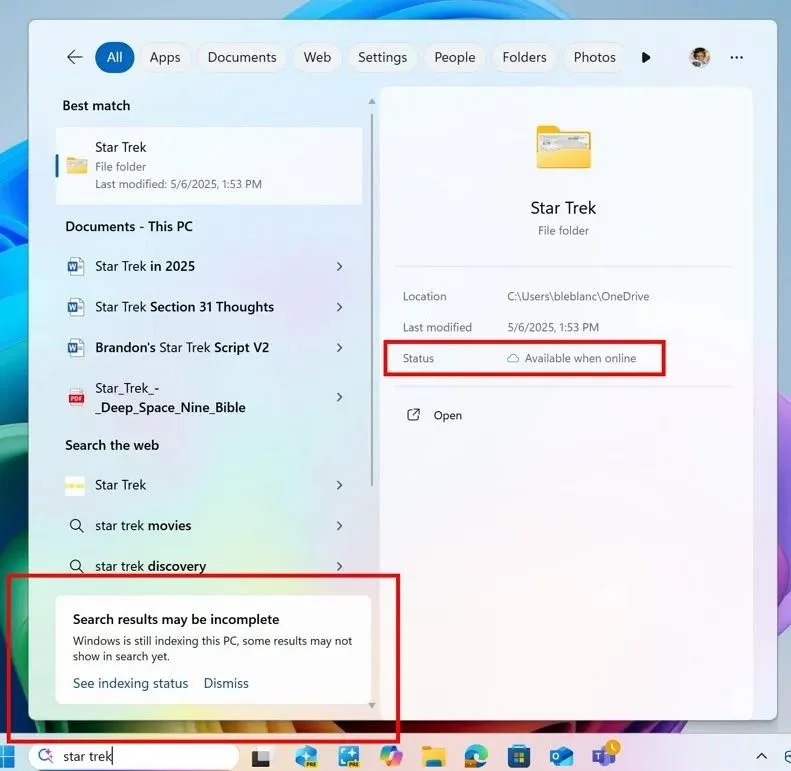Click the C:\Users\bleblanc\OneDrive location path
Screen dimensions: 791x771
(578, 296)
